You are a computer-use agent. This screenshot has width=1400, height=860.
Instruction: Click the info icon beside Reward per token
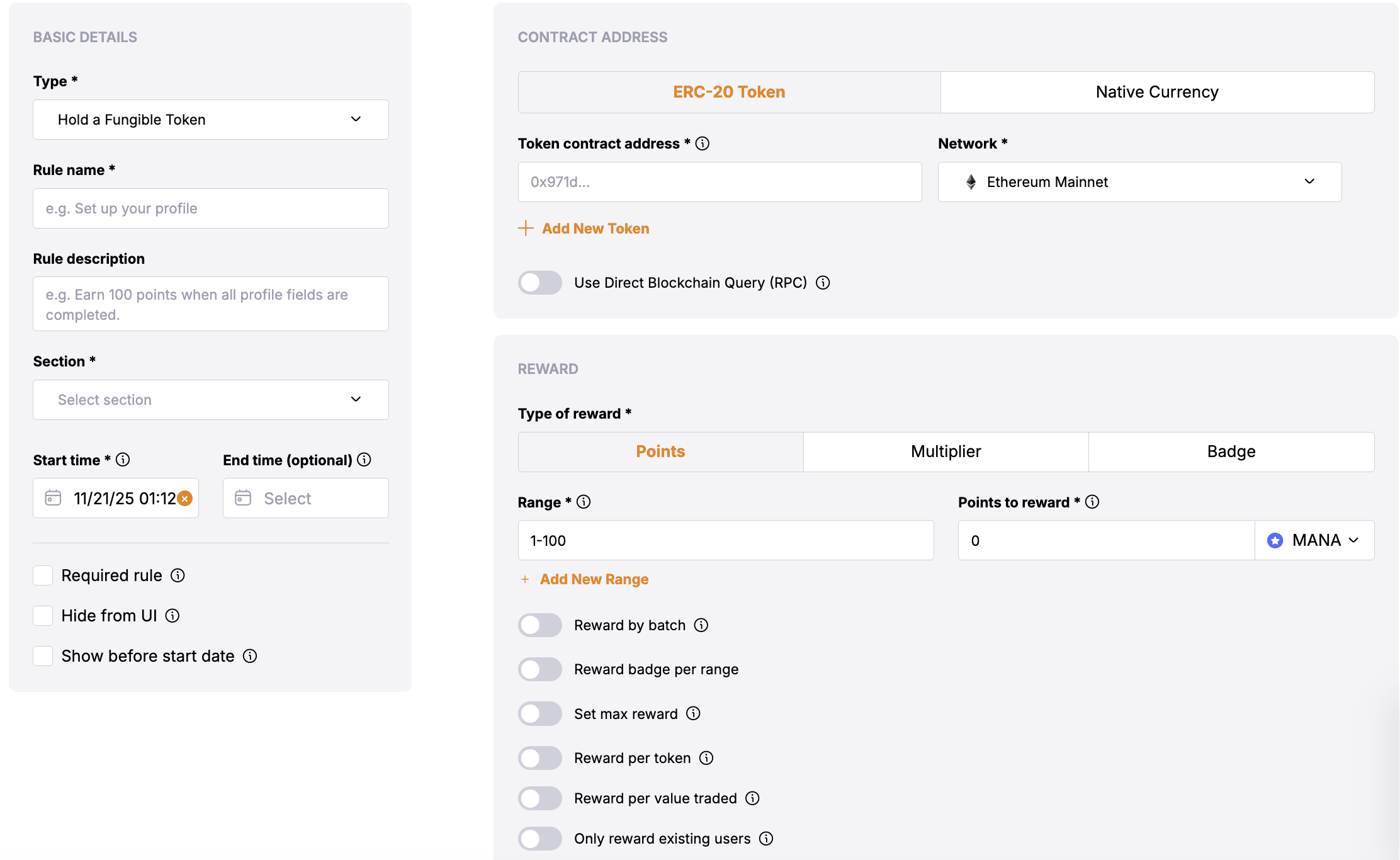[x=706, y=758]
